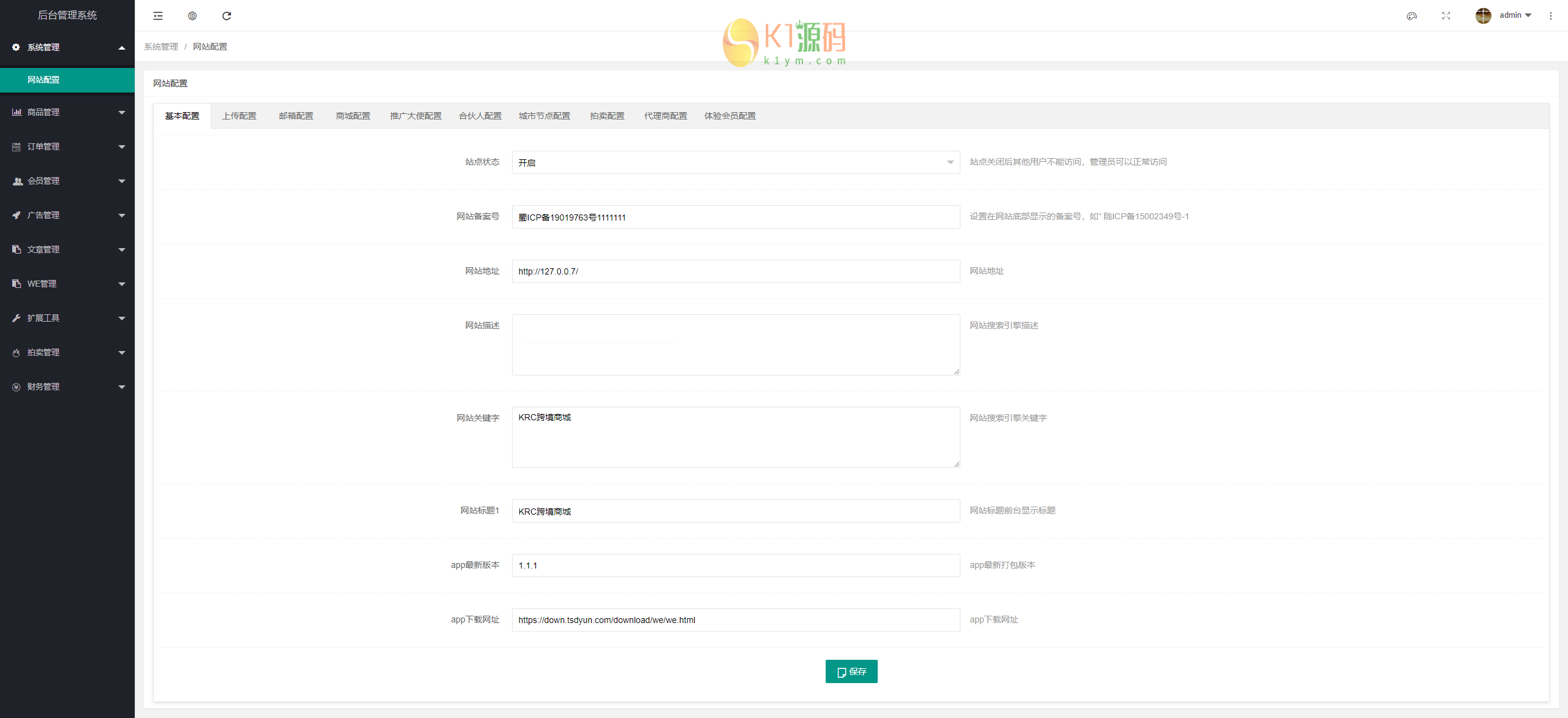This screenshot has height=718, width=1568.
Task: Click the 网站地址 input field
Action: point(735,271)
